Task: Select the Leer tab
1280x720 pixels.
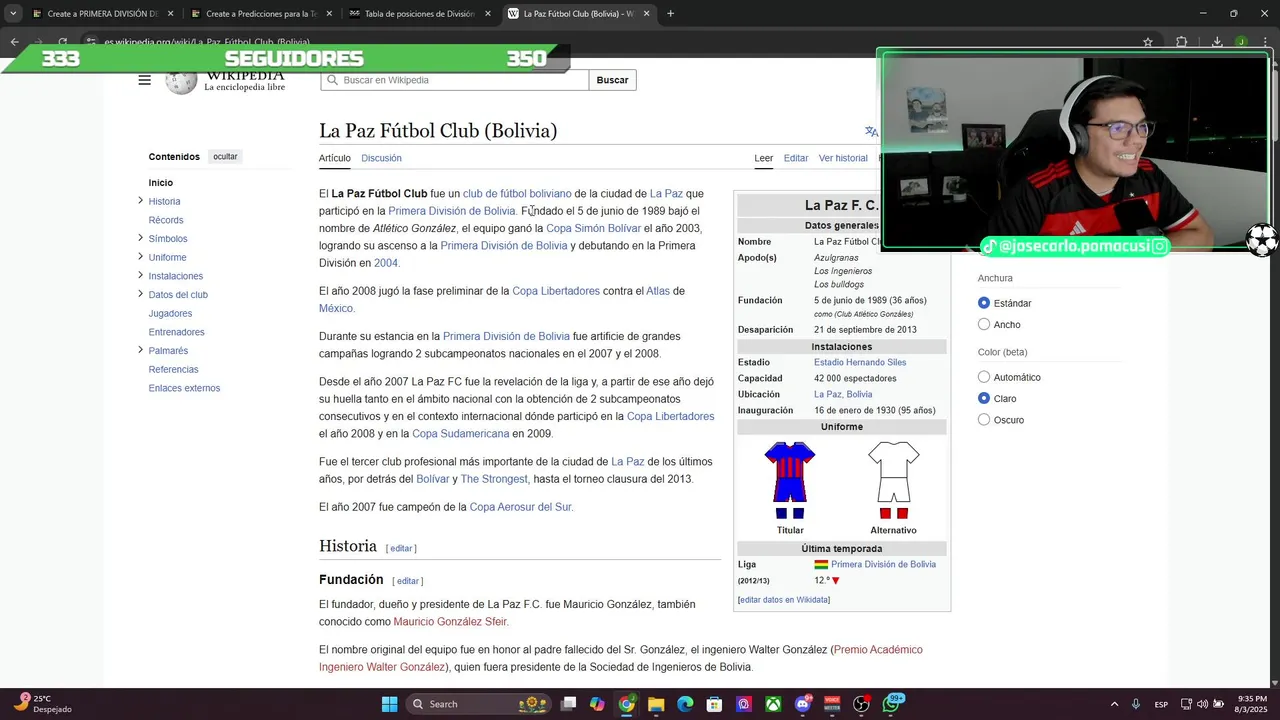Action: pos(764,158)
